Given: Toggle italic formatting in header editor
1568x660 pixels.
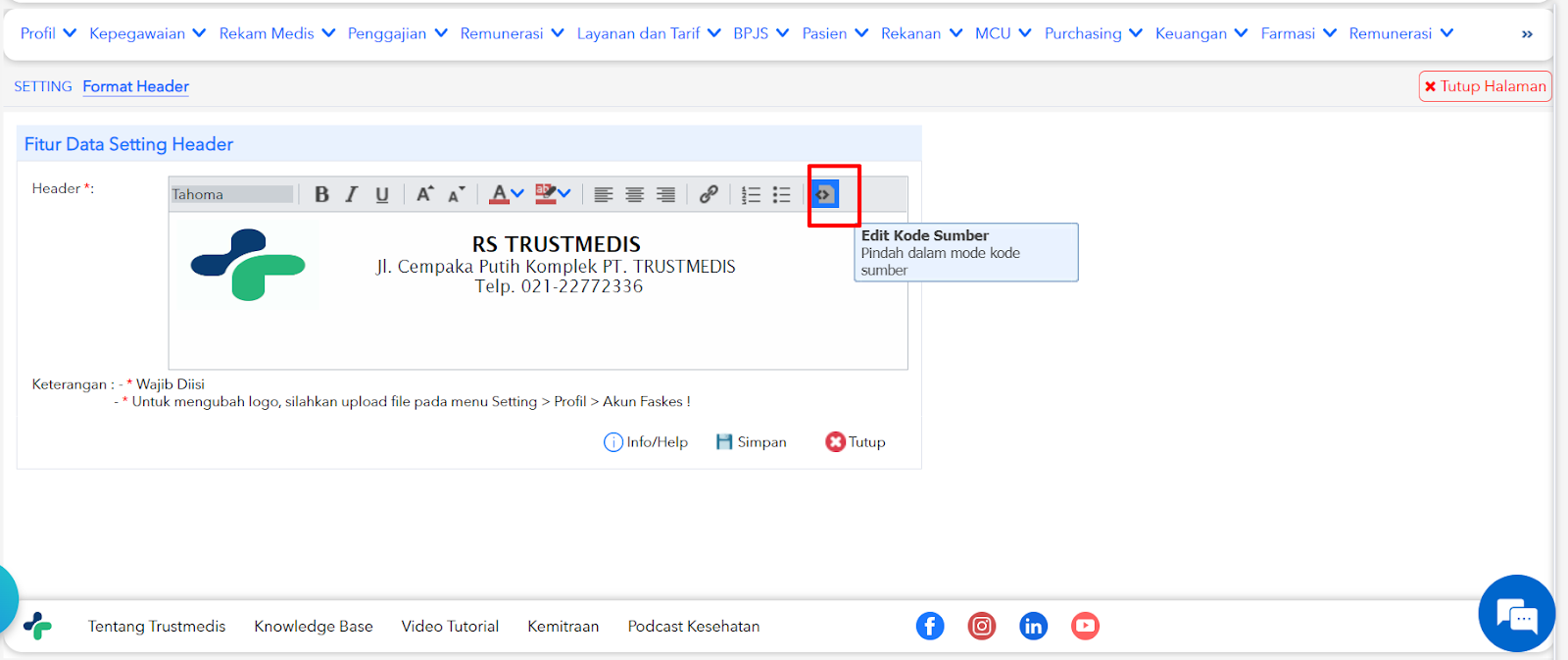Looking at the screenshot, I should click(x=351, y=194).
